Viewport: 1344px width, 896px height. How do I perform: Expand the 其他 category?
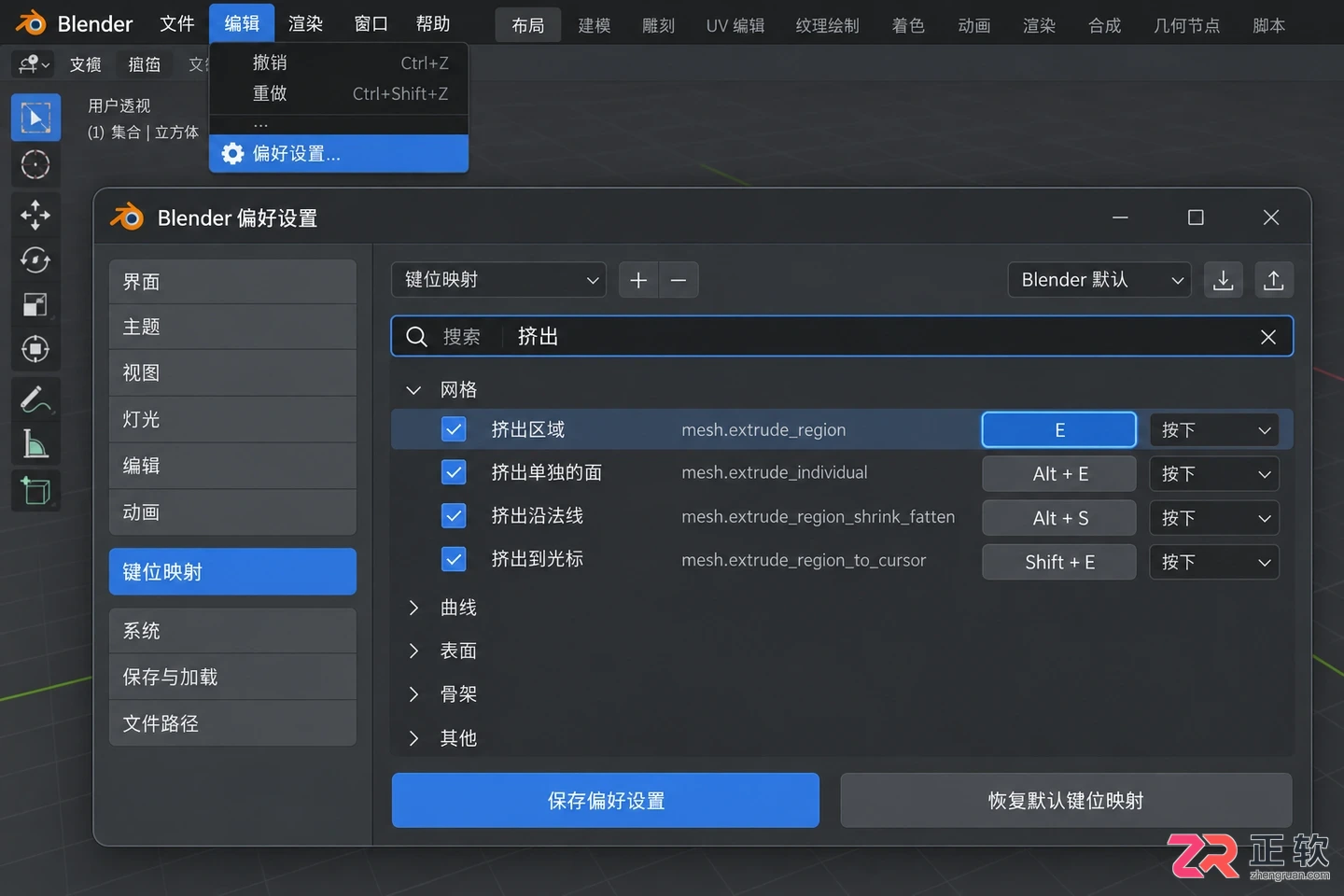[413, 738]
